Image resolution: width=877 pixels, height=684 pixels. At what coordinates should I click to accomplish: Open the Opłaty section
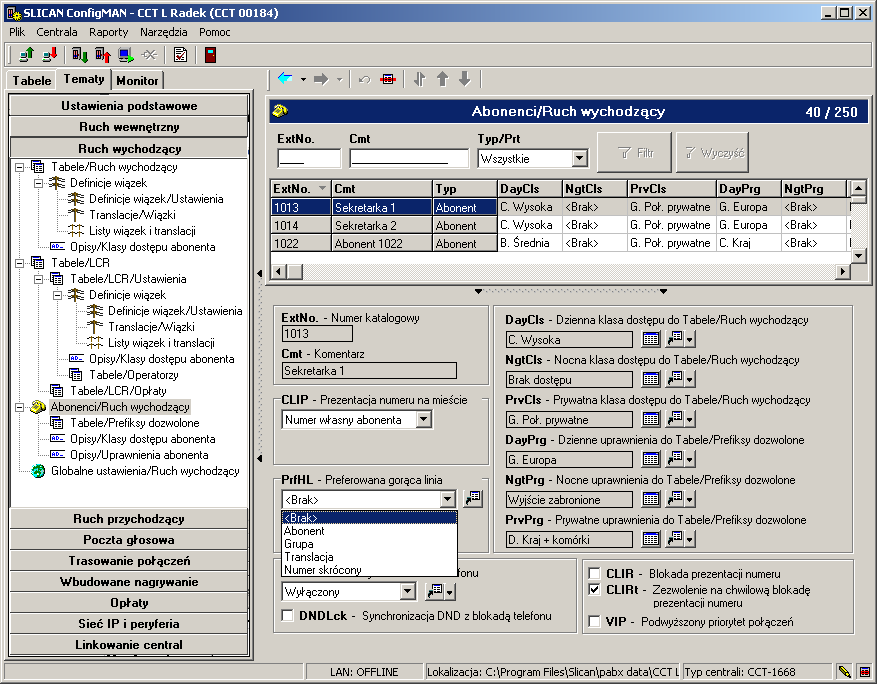click(129, 602)
